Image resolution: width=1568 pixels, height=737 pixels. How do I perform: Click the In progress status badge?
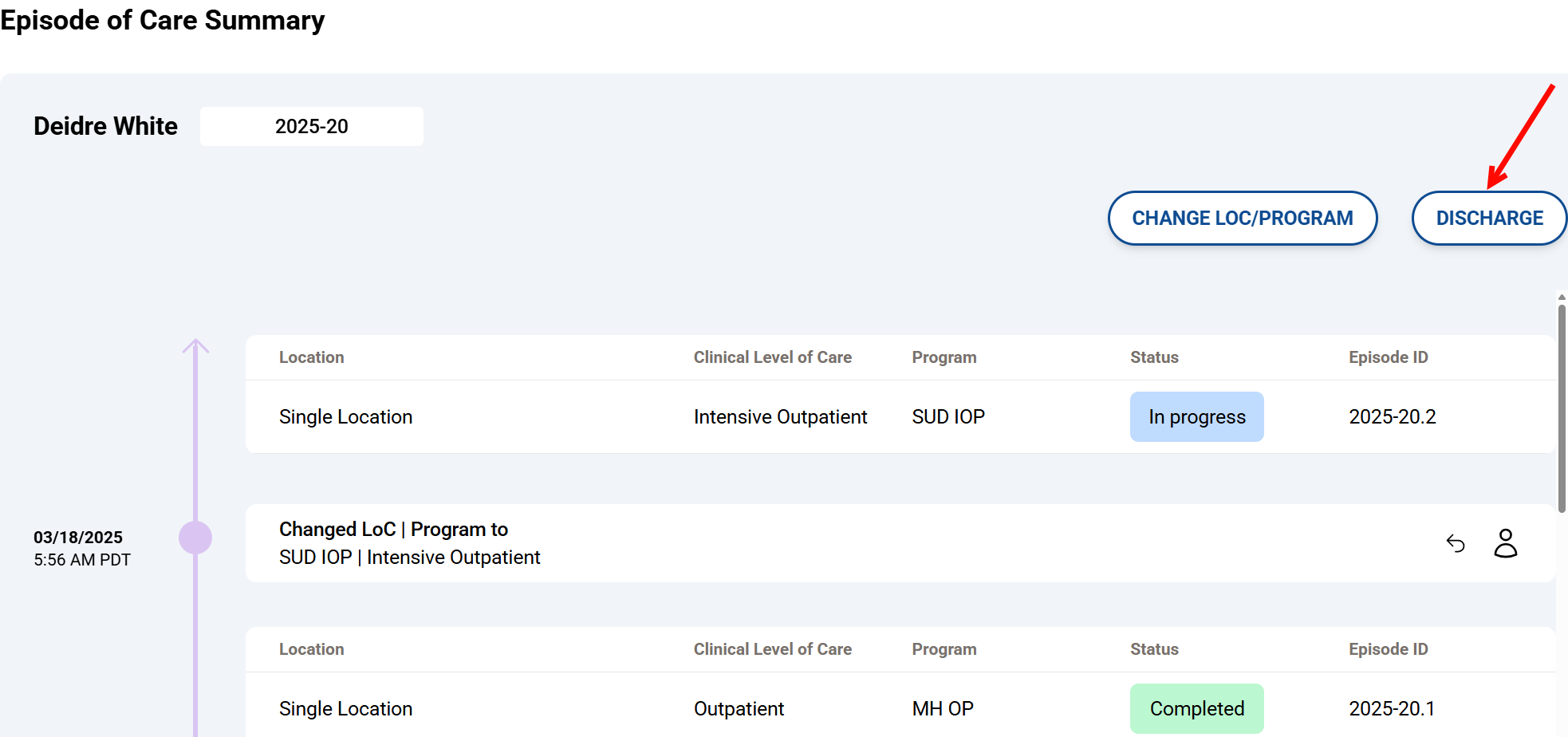[x=1196, y=416]
